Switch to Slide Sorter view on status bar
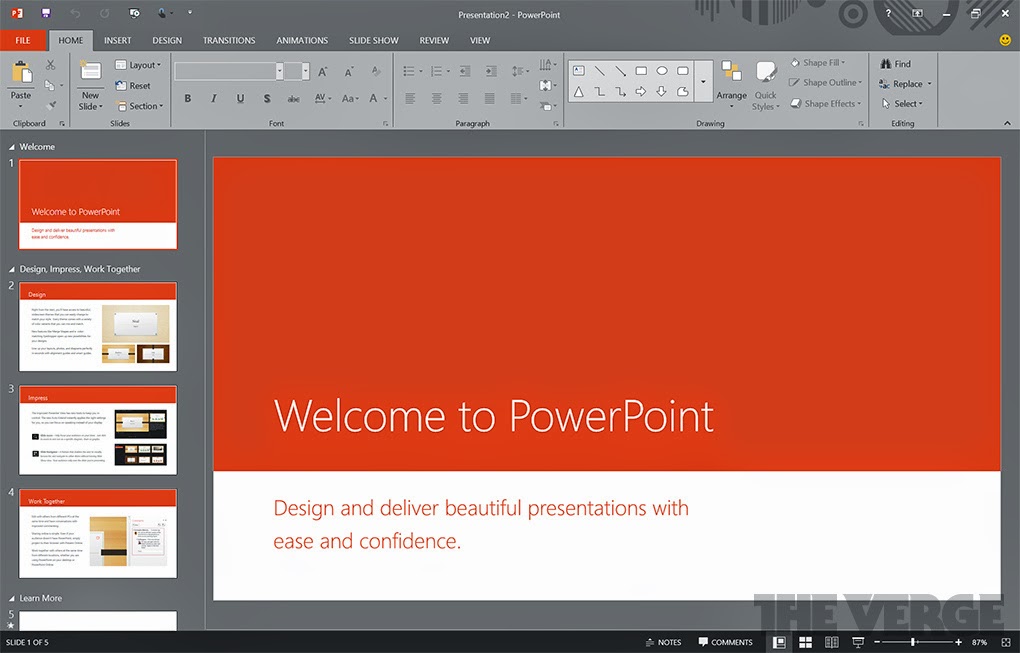 pos(805,642)
